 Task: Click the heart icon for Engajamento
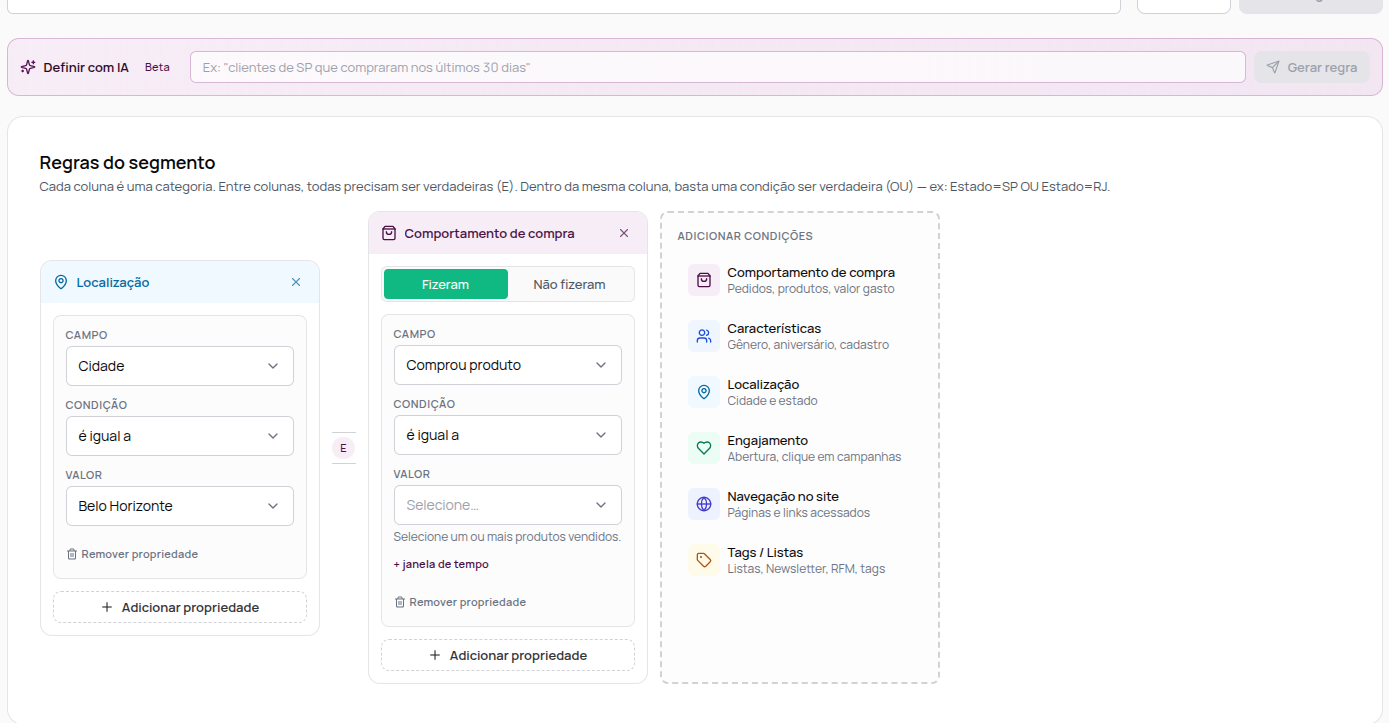[704, 448]
